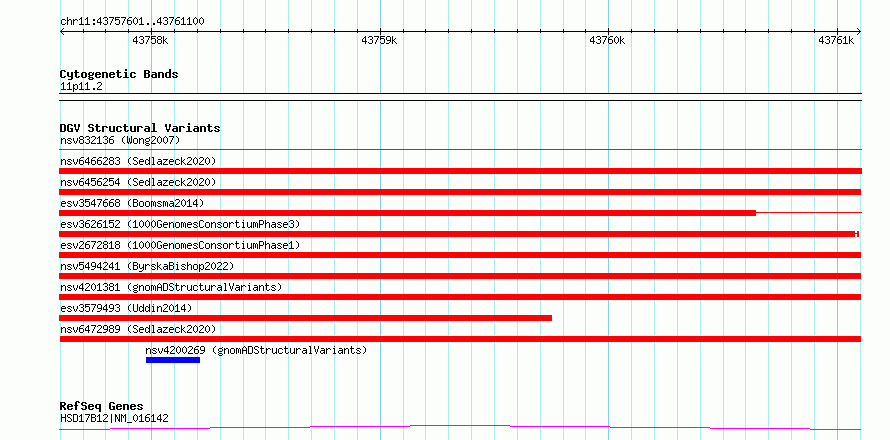The height and width of the screenshot is (440, 890).
Task: Select the esv3547668 (Boomsma2014) label
Action: point(132,203)
